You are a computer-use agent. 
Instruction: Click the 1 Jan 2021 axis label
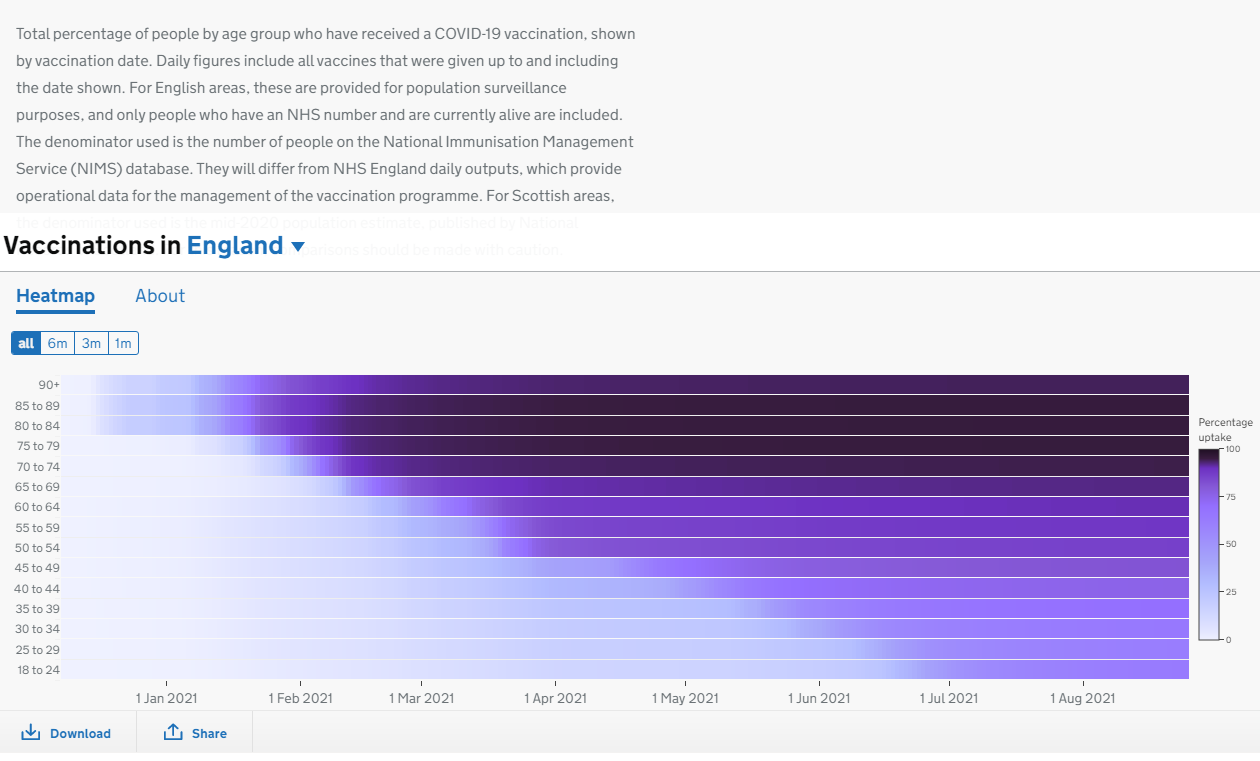166,698
